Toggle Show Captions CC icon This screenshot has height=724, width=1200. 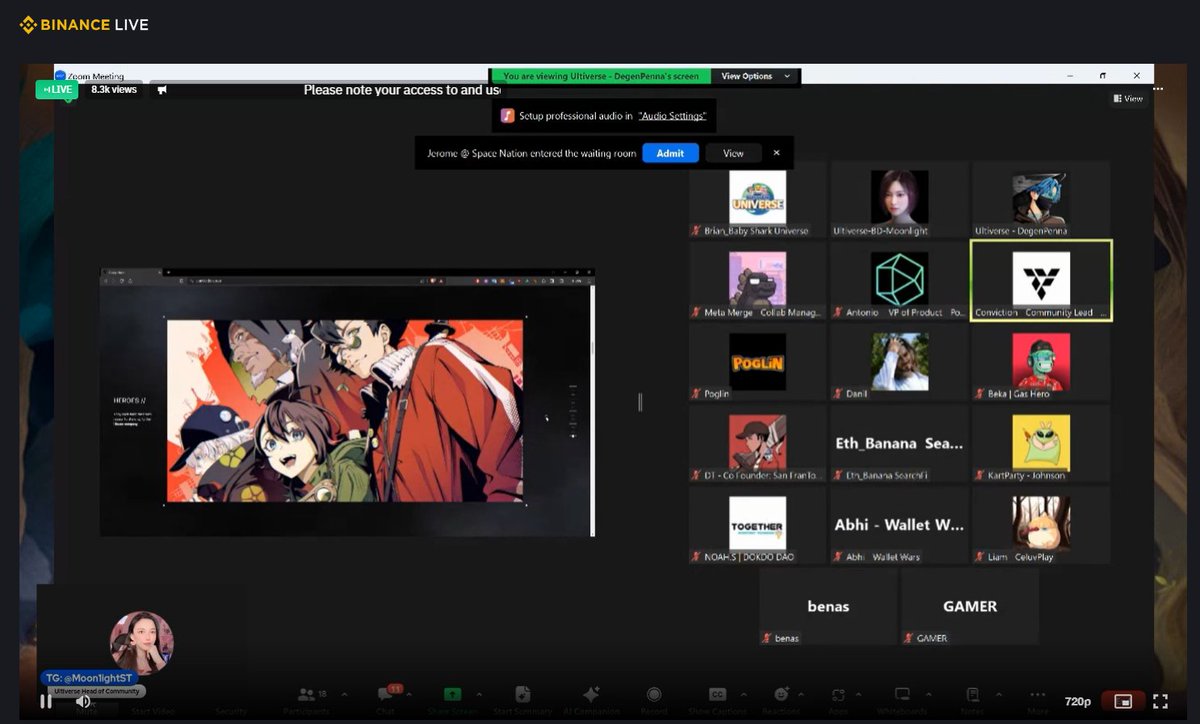[717, 693]
